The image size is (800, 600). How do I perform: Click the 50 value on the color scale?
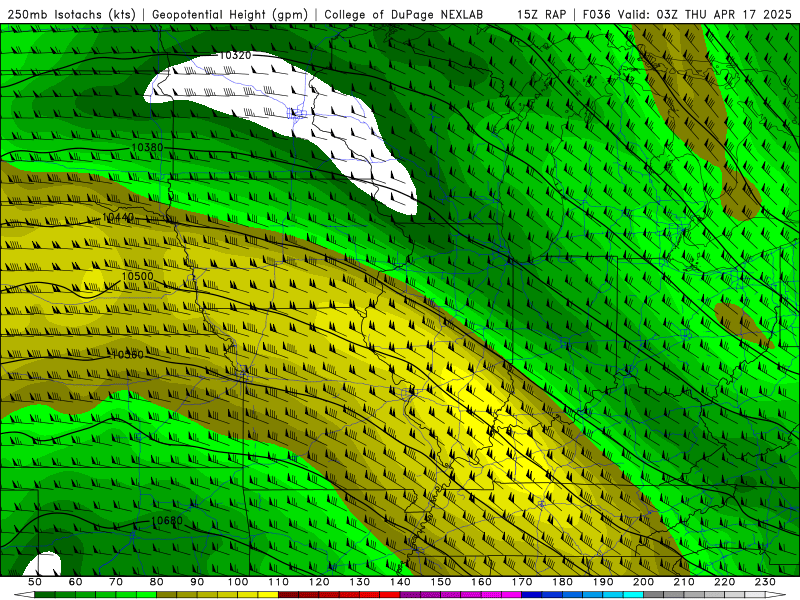35,582
